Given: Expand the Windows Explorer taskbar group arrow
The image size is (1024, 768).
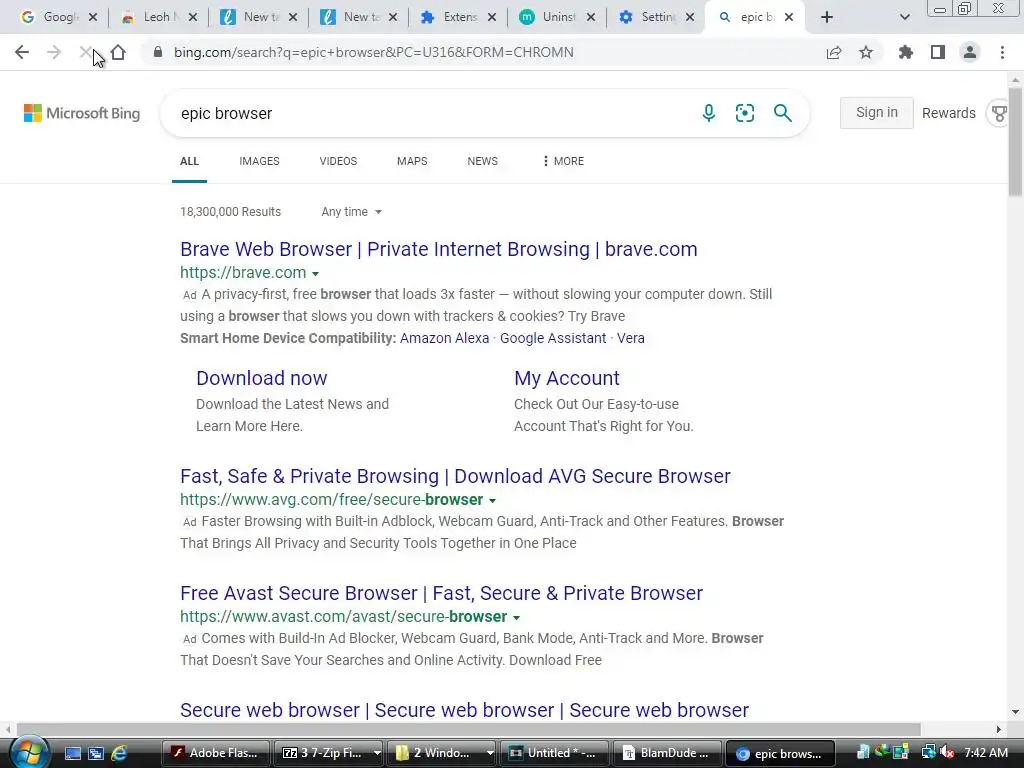Looking at the screenshot, I should pyautogui.click(x=490, y=753).
